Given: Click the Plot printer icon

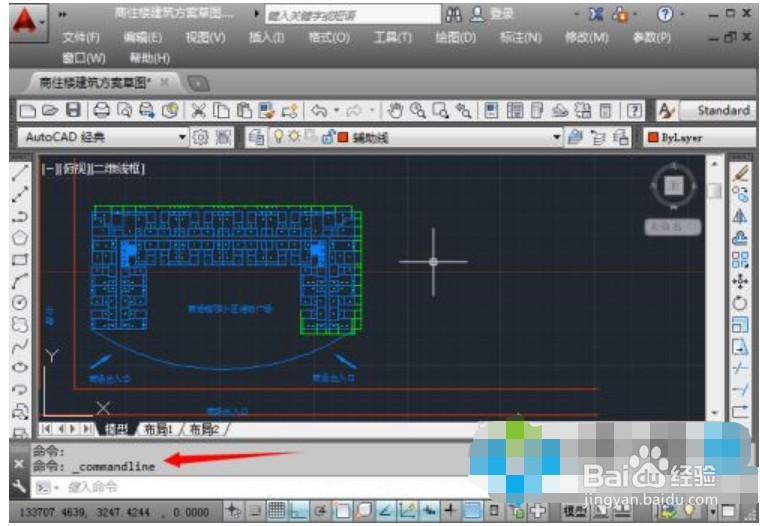Looking at the screenshot, I should click(x=101, y=111).
